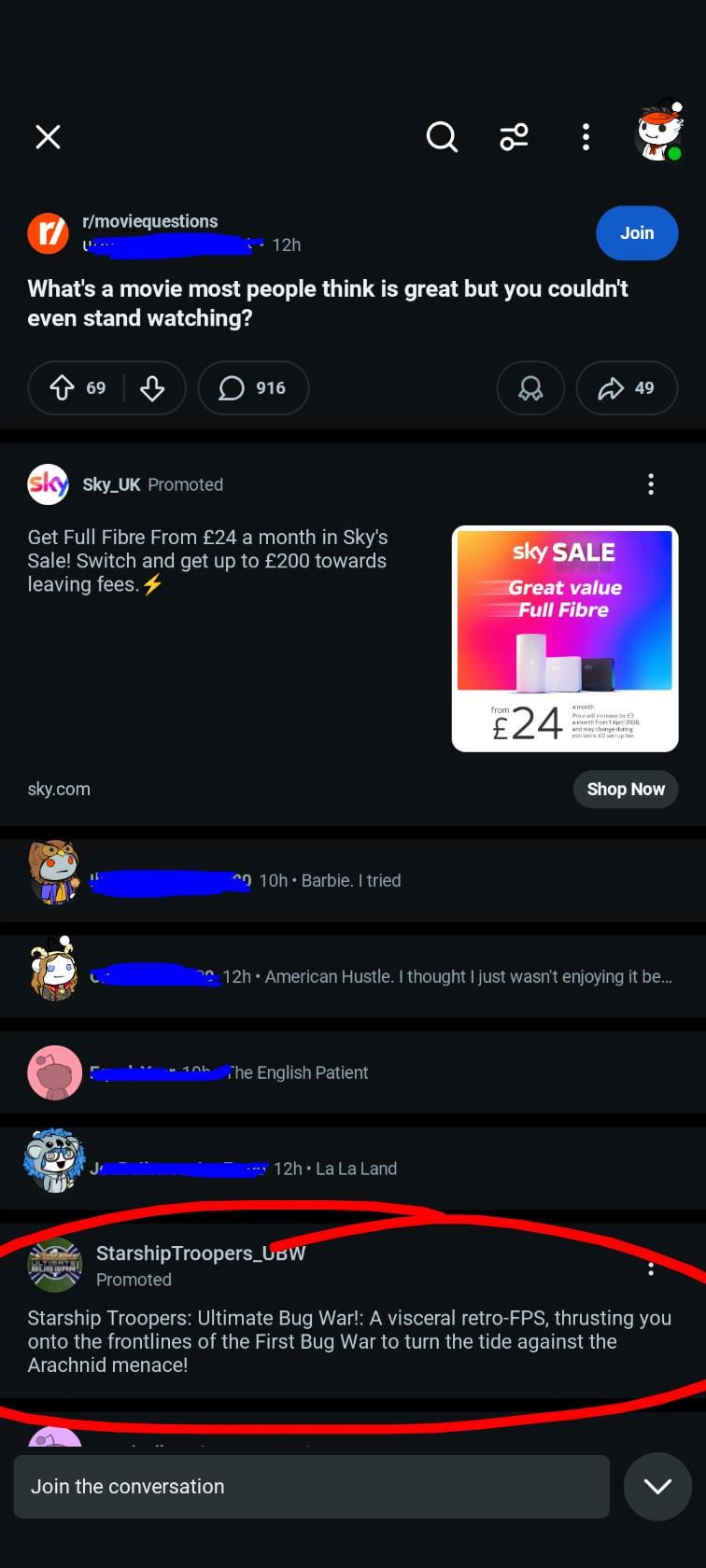Join the r/moviequestions community
Screen dimensions: 706x1568
click(x=637, y=233)
